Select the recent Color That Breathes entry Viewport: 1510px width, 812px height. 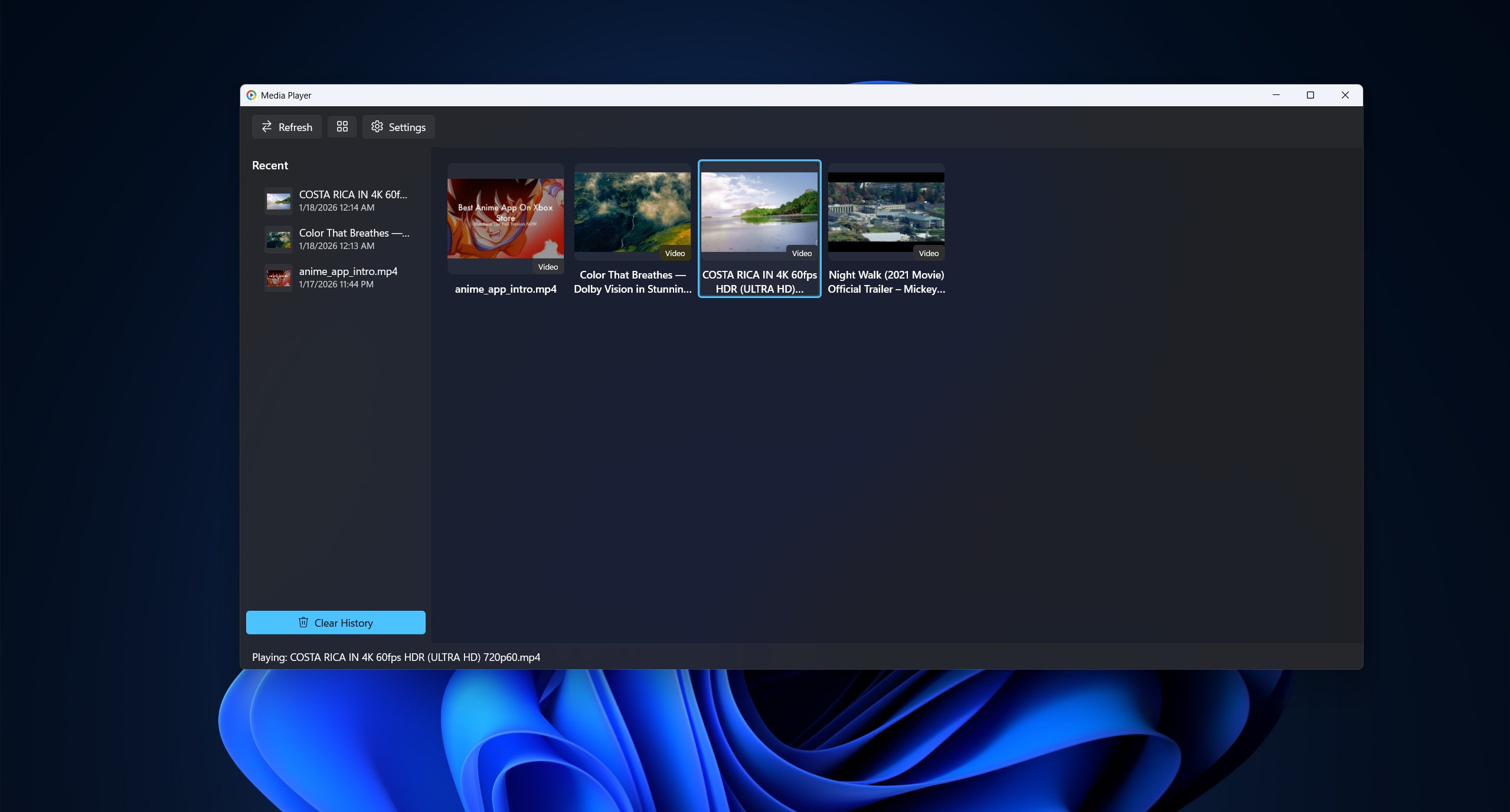pos(354,239)
